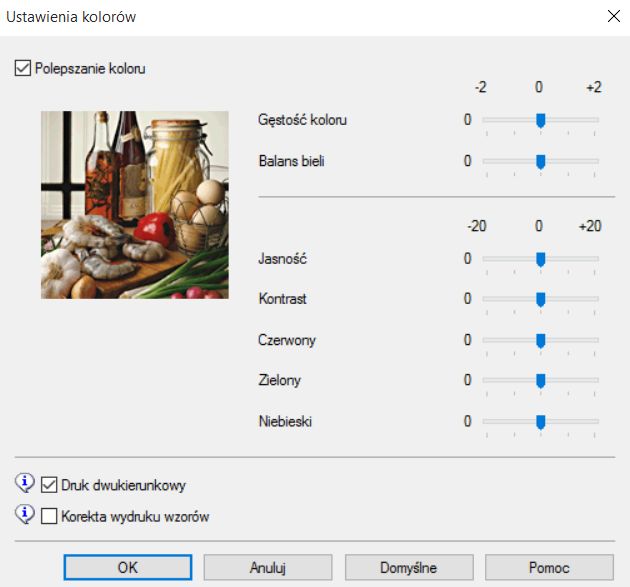The width and height of the screenshot is (630, 587).
Task: Click the Gęstość koloru label
Action: (x=302, y=120)
